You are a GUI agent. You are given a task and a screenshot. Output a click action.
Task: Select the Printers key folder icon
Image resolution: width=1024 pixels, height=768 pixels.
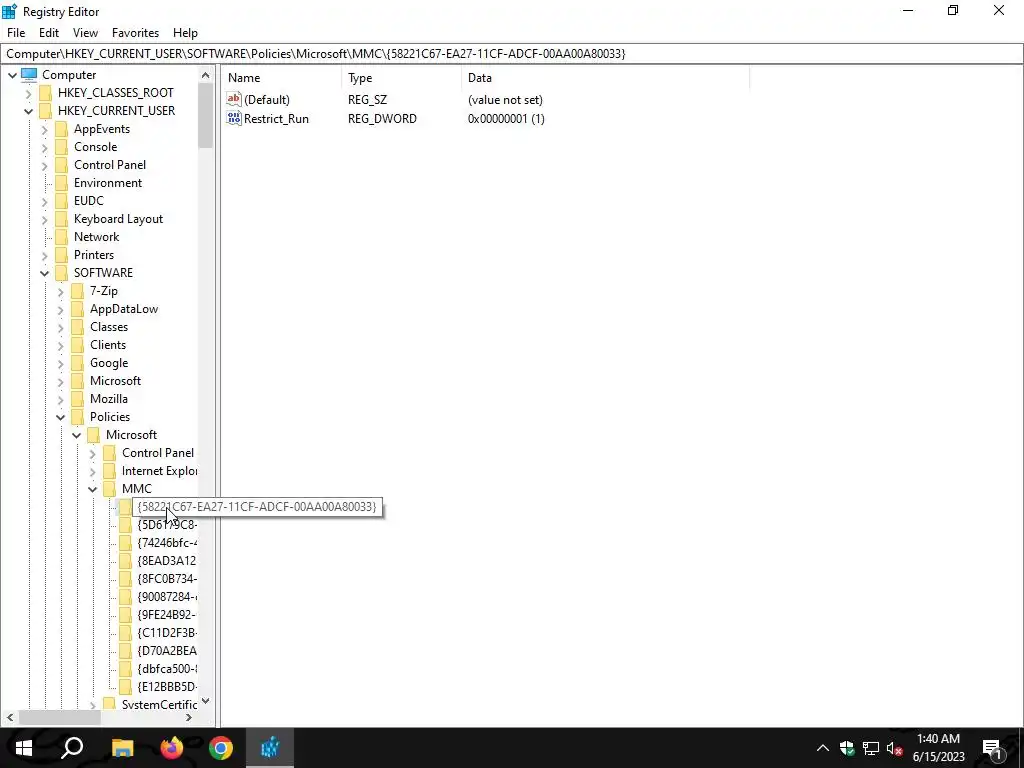61,255
